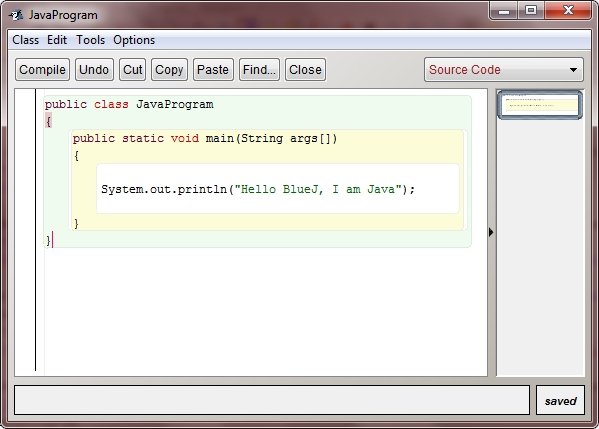Click the opening brace of the class

click(x=48, y=121)
